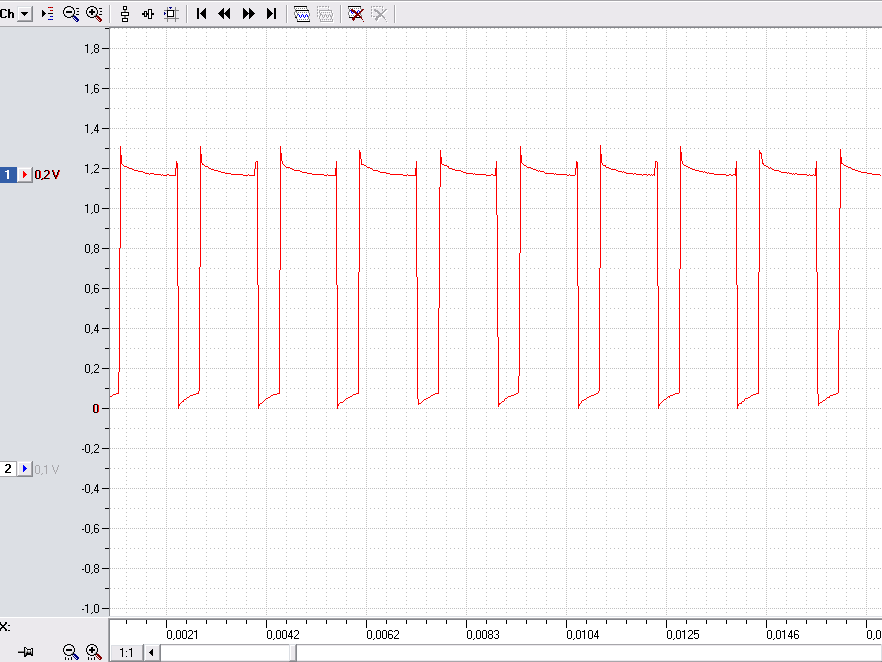Step backward with the double left arrows
This screenshot has height=662, width=882.
224,13
